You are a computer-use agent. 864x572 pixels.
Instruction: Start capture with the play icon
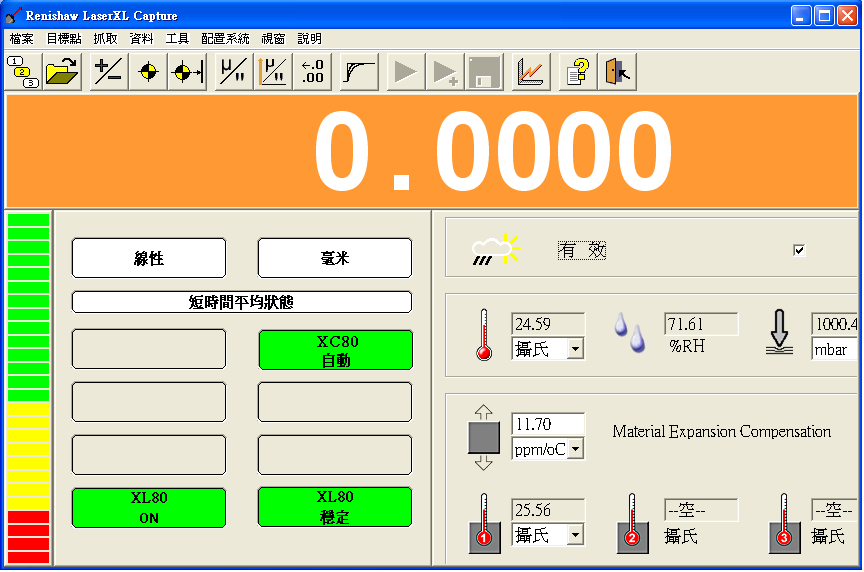click(406, 72)
